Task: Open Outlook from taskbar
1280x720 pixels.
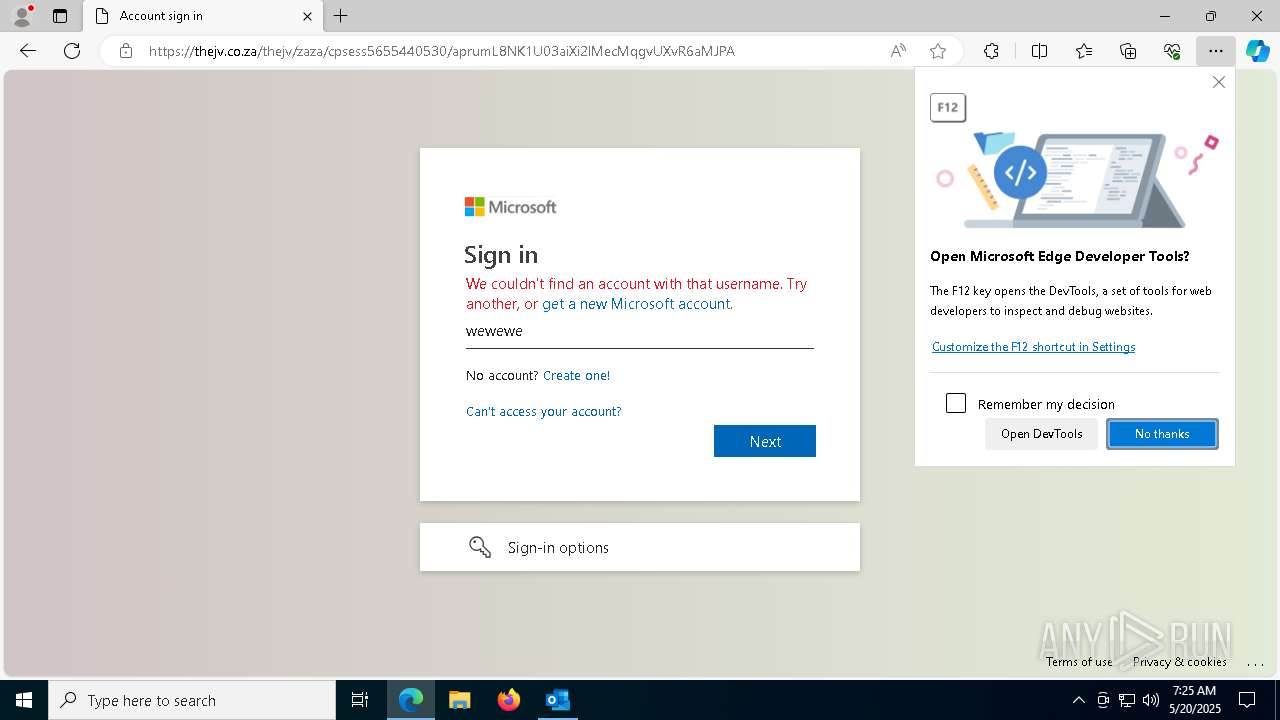Action: click(x=558, y=700)
